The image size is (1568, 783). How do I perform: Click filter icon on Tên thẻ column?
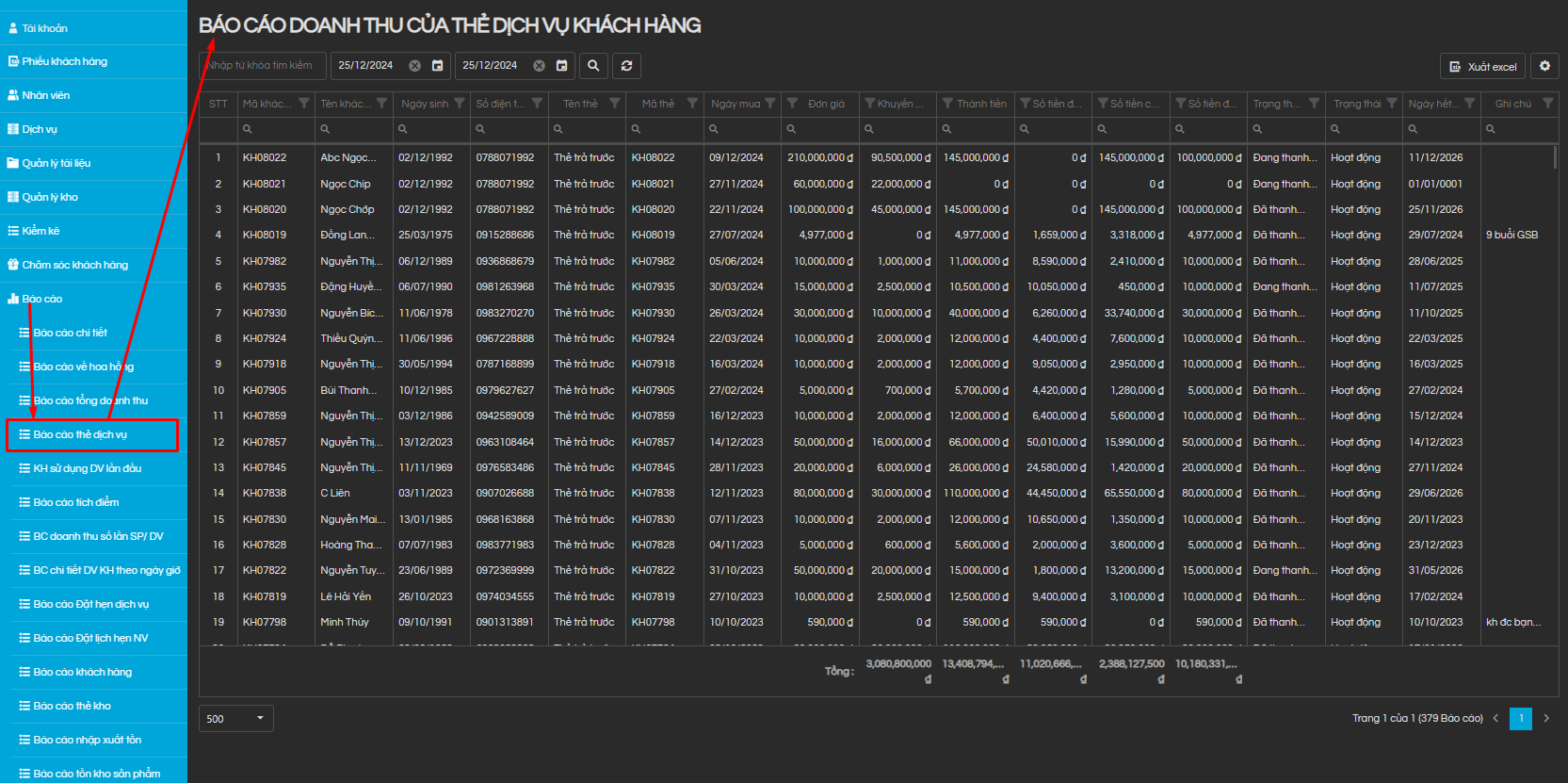(x=615, y=104)
